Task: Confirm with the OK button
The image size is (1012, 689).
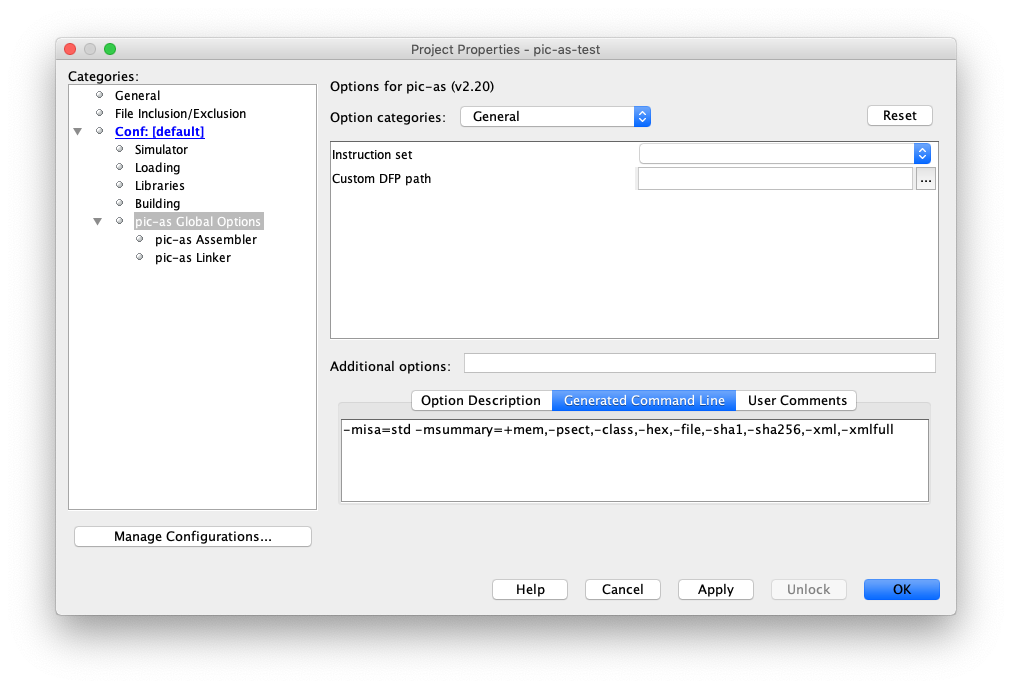Action: (901, 590)
